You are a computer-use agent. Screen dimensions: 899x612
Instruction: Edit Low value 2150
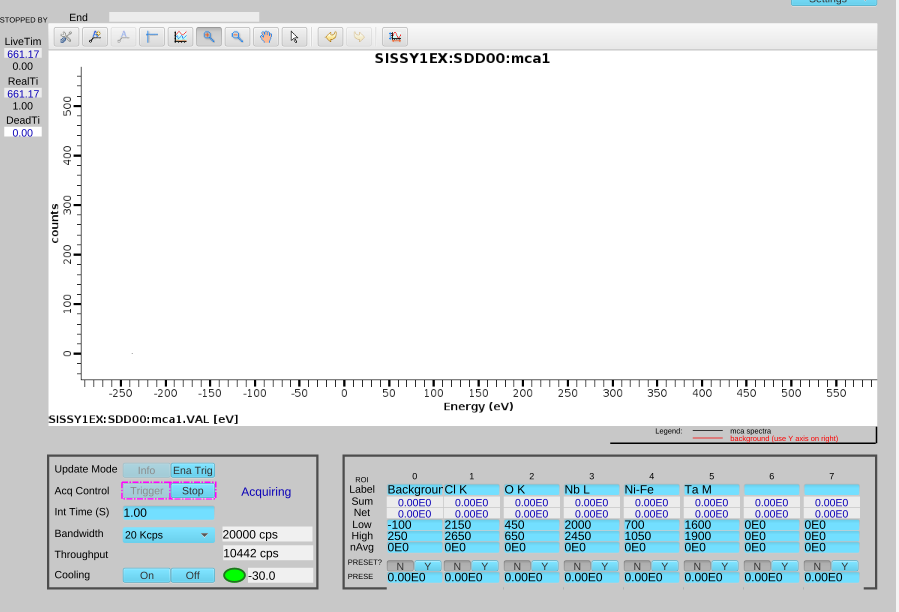pos(472,525)
